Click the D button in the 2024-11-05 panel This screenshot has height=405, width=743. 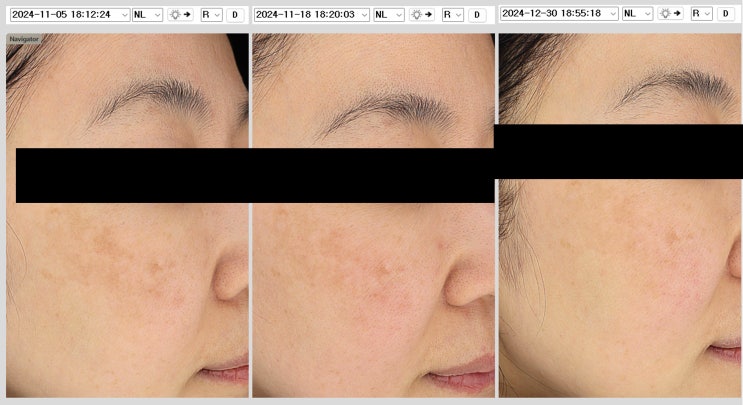(x=235, y=15)
